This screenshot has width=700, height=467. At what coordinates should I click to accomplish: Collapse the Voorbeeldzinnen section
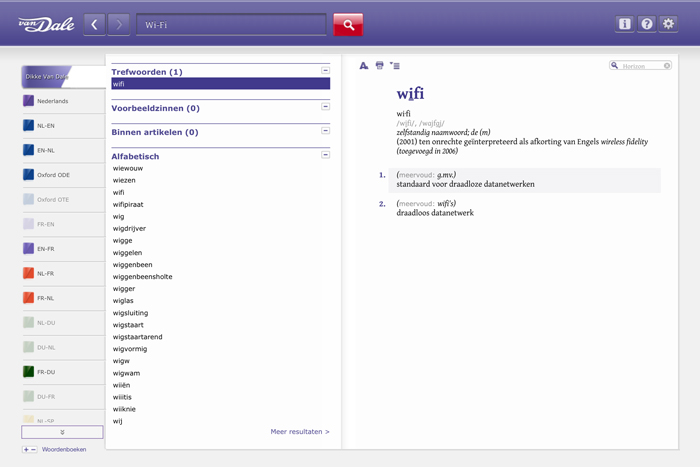[325, 107]
